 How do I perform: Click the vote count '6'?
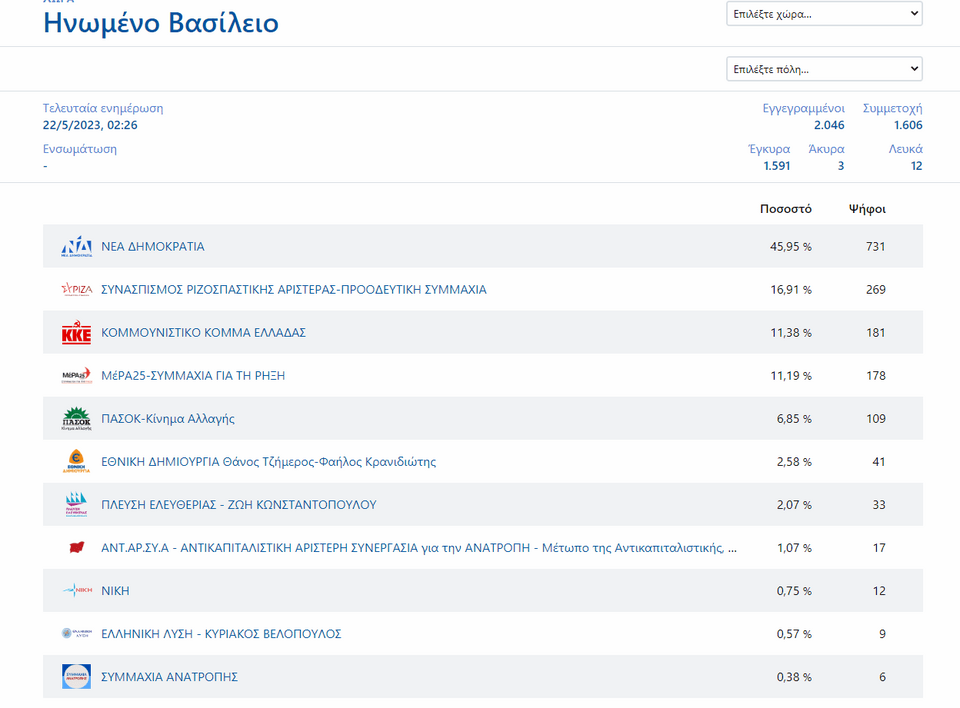(882, 677)
